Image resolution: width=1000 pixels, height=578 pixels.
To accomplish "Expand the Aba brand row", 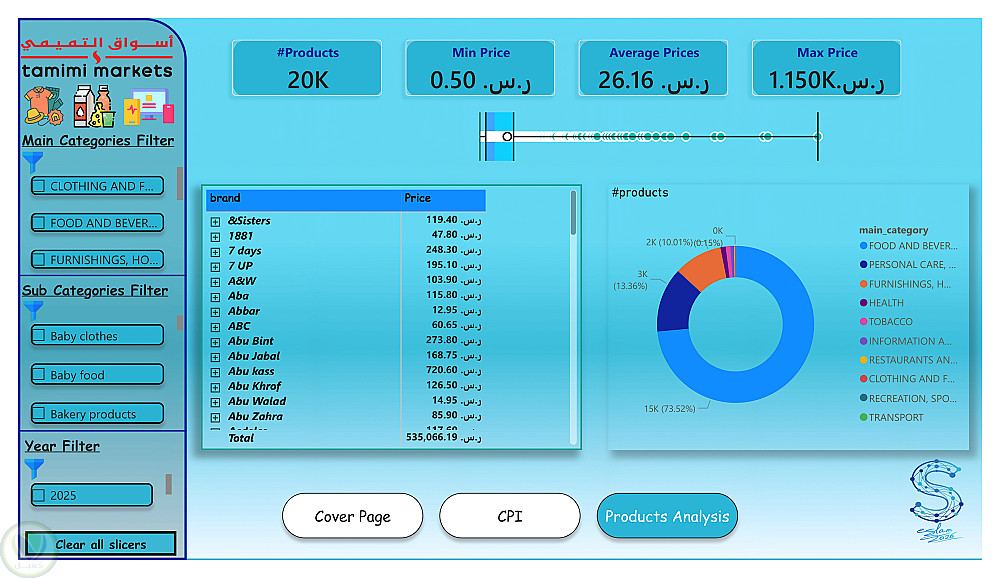I will coord(216,297).
